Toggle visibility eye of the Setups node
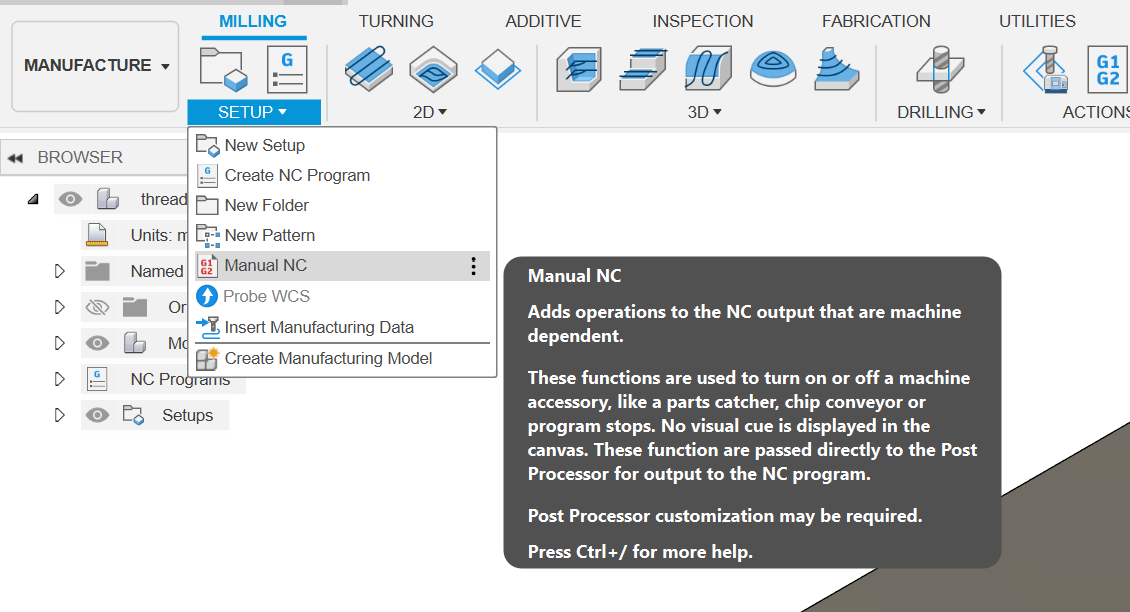1130x612 pixels. pos(97,415)
